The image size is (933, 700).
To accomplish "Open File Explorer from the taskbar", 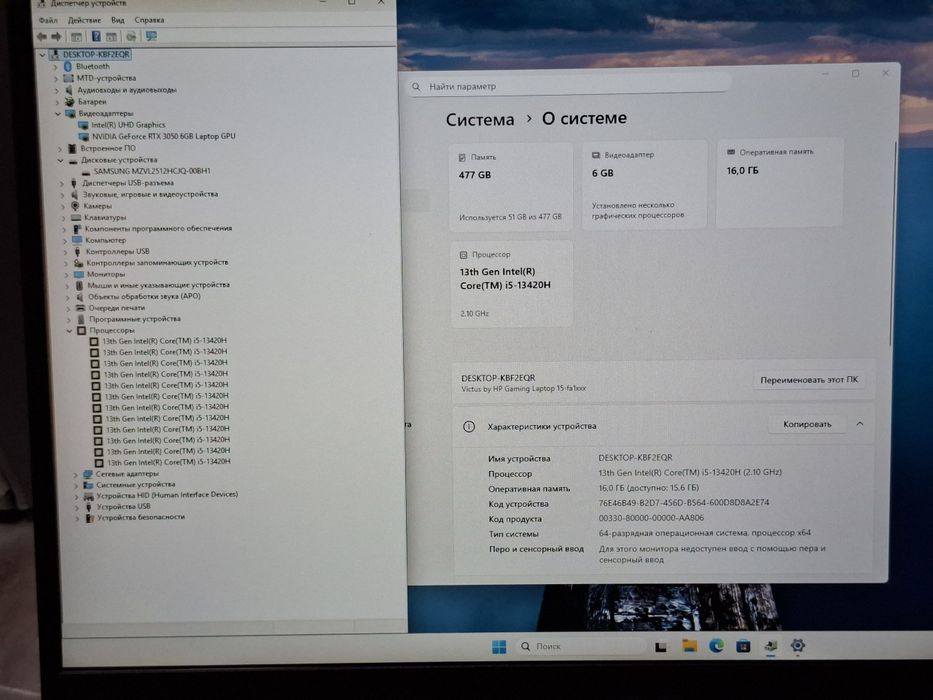I will click(689, 646).
